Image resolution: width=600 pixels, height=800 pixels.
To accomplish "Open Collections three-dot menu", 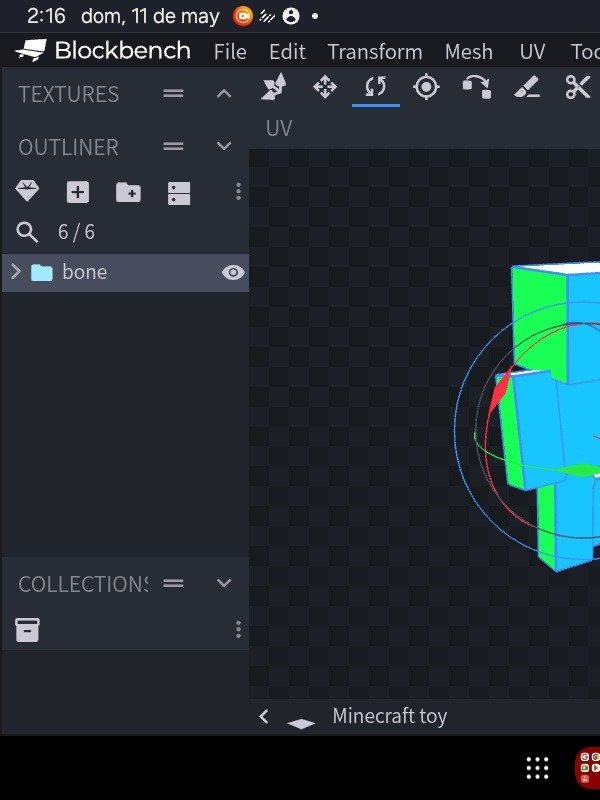I will pyautogui.click(x=238, y=630).
